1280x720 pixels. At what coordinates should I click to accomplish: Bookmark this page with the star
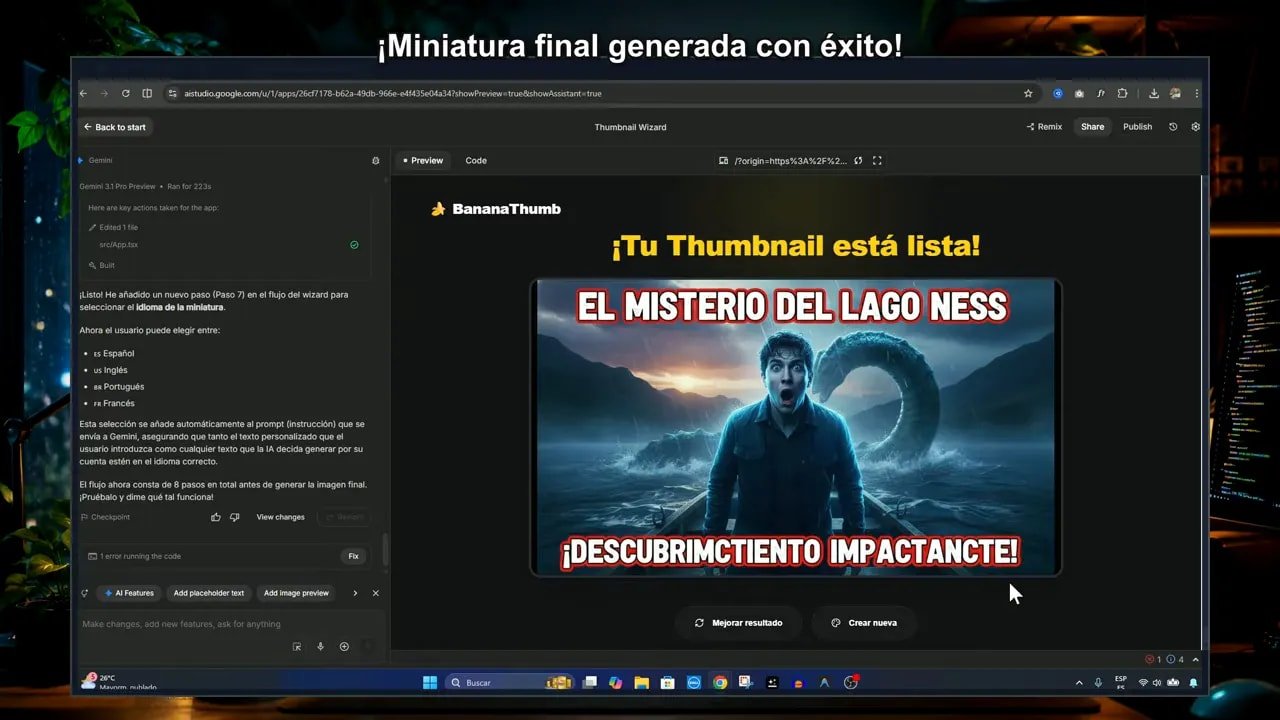point(1028,93)
